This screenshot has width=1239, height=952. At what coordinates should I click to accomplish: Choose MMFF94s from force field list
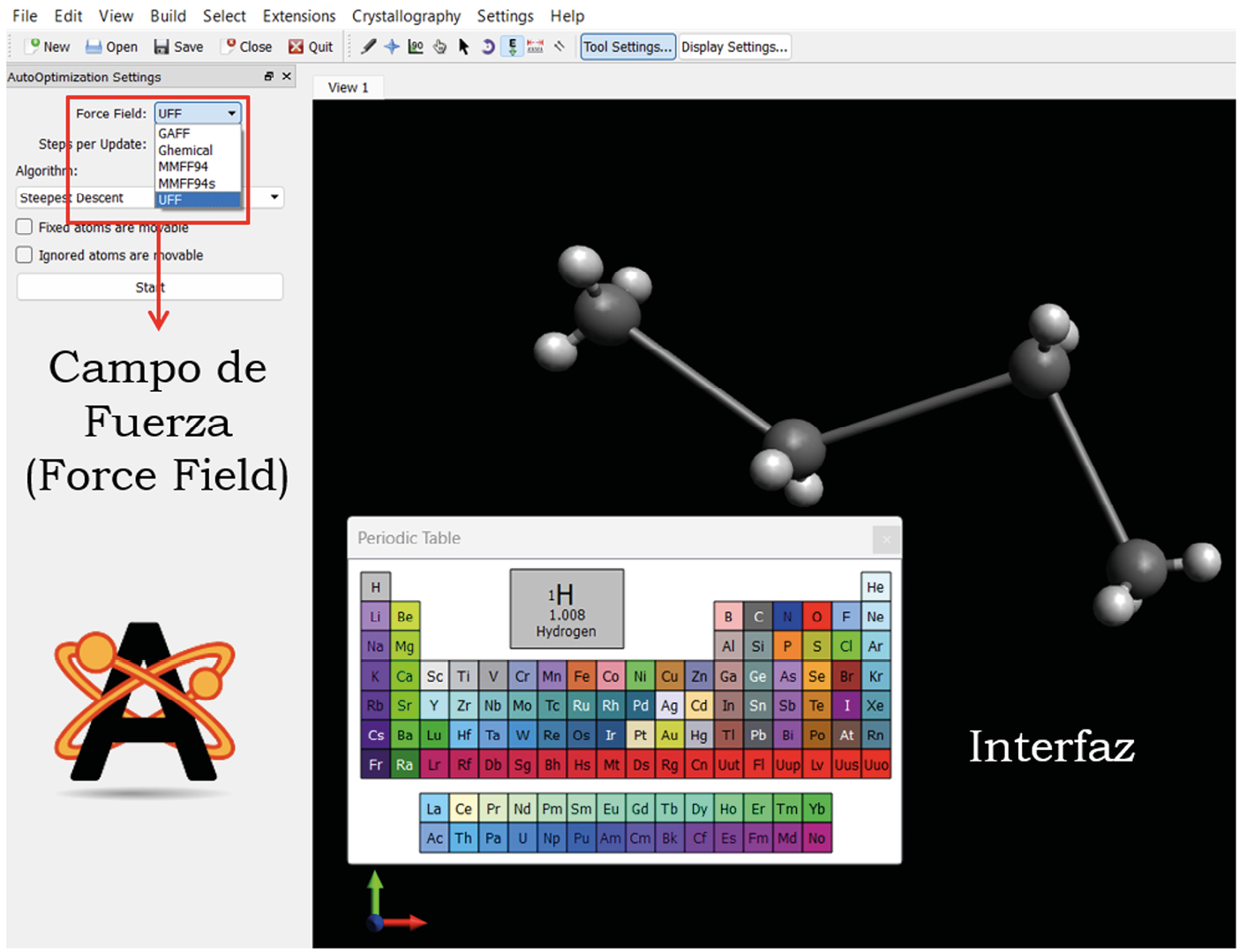click(187, 184)
